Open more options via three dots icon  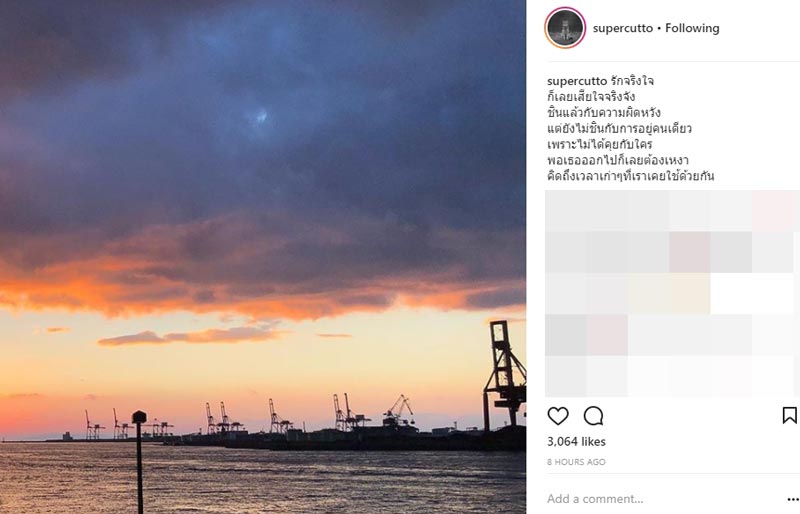pyautogui.click(x=788, y=498)
